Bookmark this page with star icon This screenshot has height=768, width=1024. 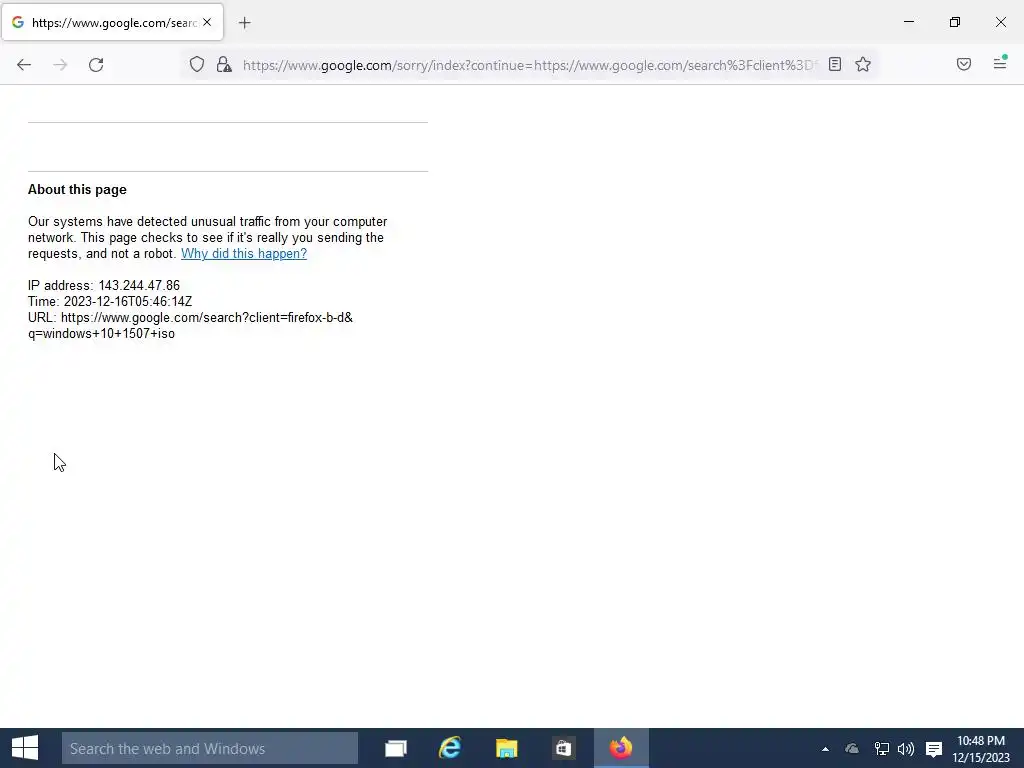[x=863, y=64]
